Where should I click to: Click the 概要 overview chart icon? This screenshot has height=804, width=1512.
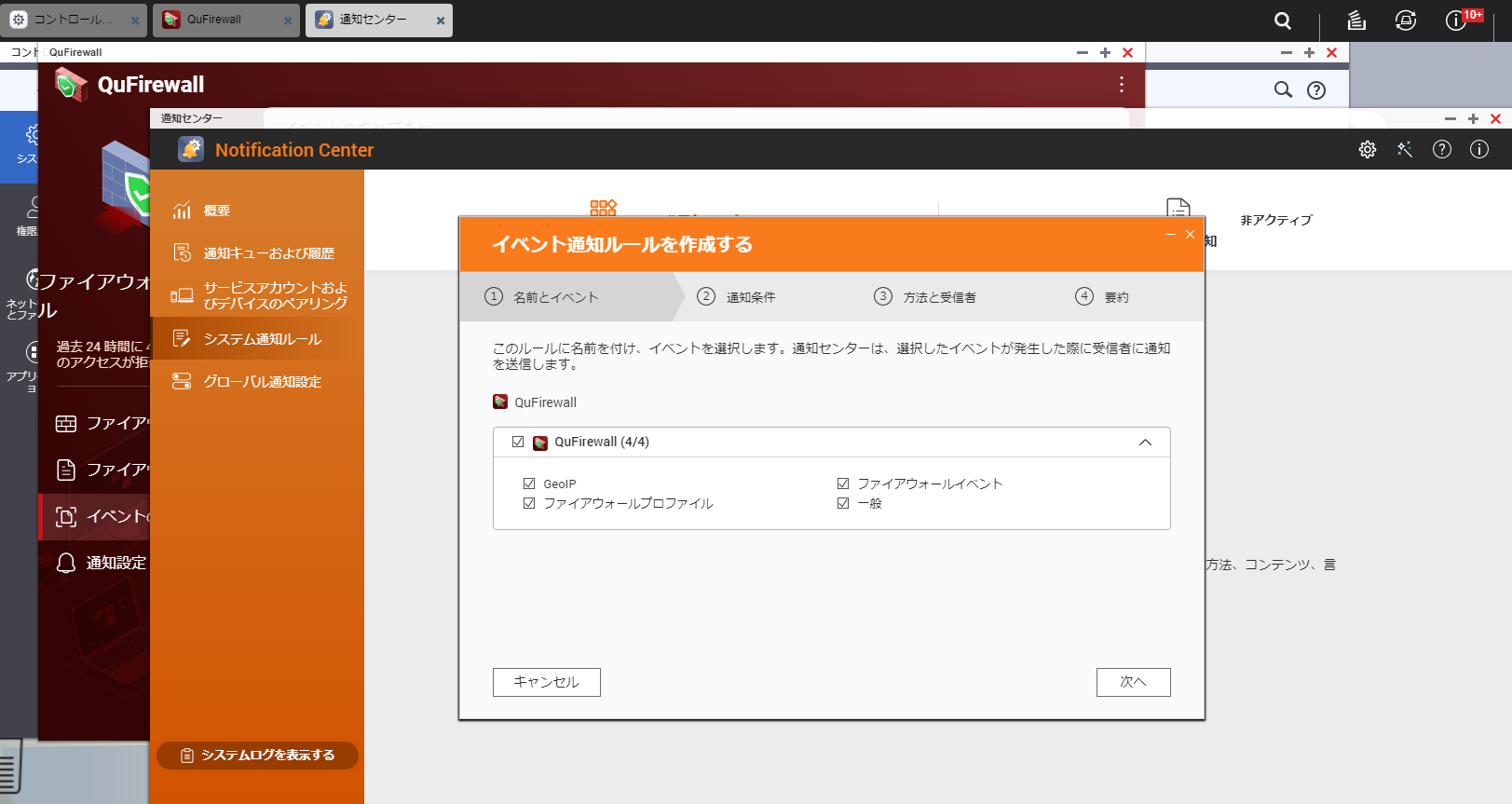[182, 211]
